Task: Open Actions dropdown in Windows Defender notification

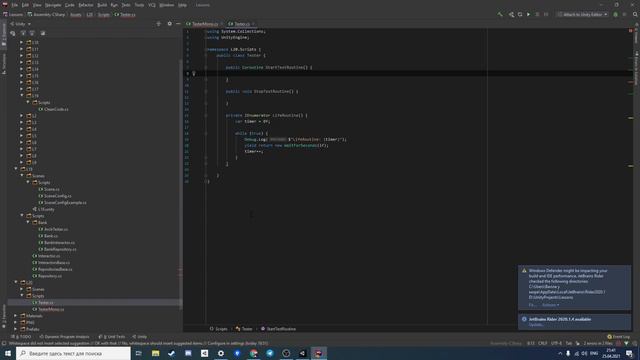Action: (551, 305)
